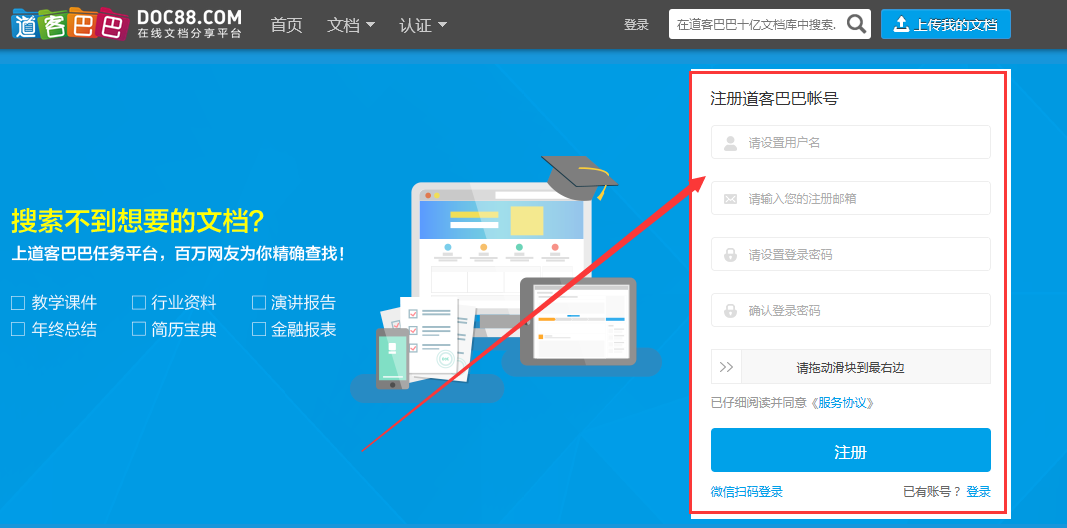Click the DOC88 logo icon
This screenshot has width=1067, height=528.
(67, 25)
